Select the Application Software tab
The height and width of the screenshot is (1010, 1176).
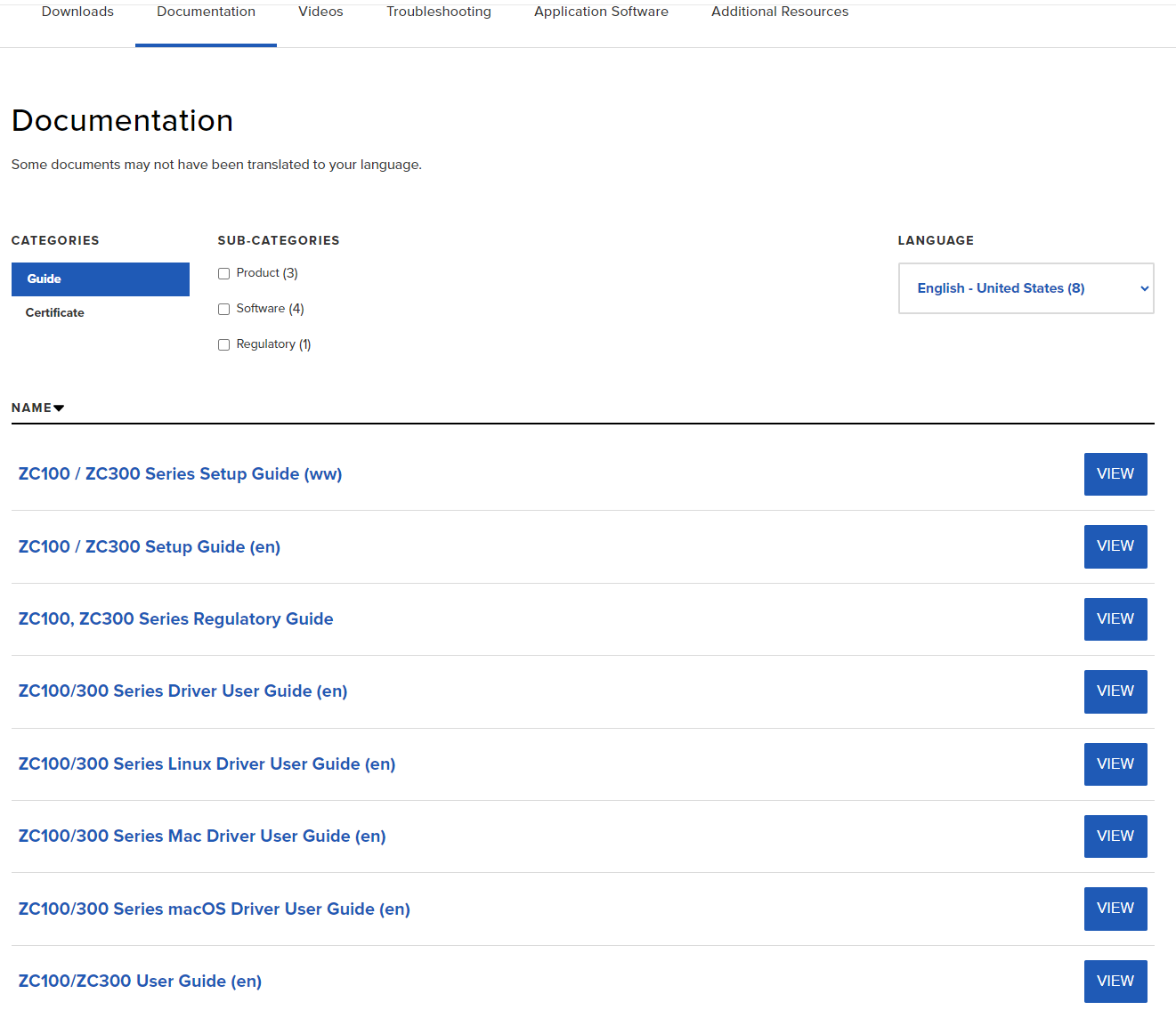[x=601, y=12]
